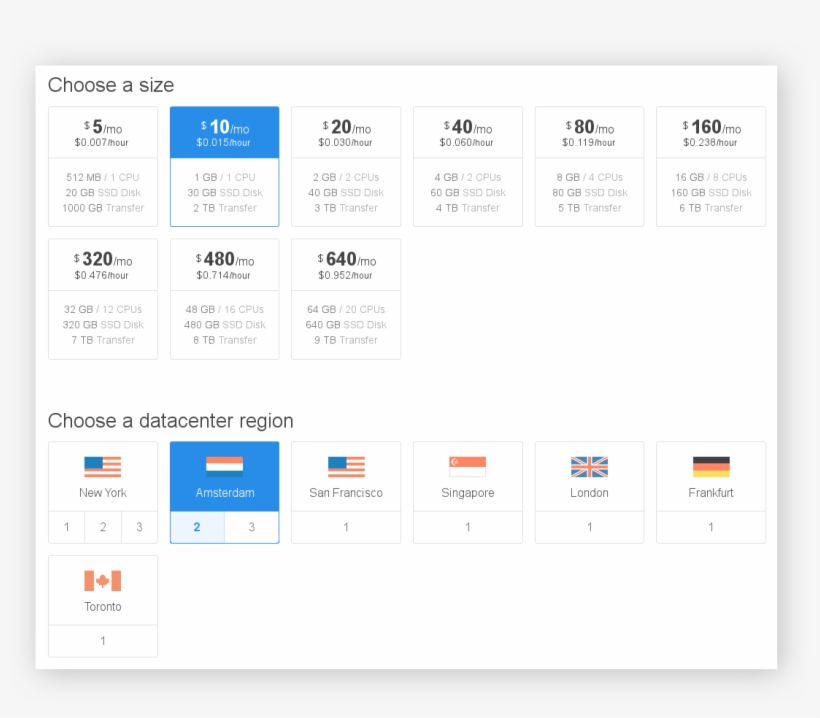The width and height of the screenshot is (820, 718).
Task: Select the $320/mo 32 GB plan
Action: 103,298
